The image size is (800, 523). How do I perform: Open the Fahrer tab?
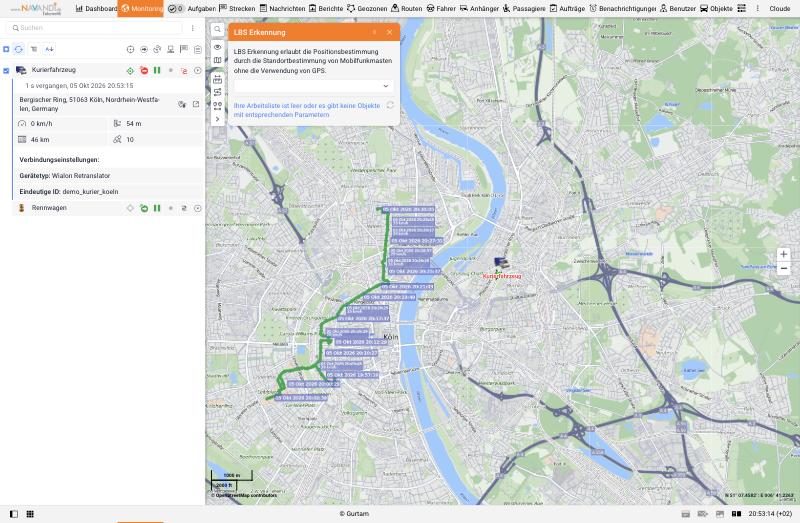pos(441,9)
